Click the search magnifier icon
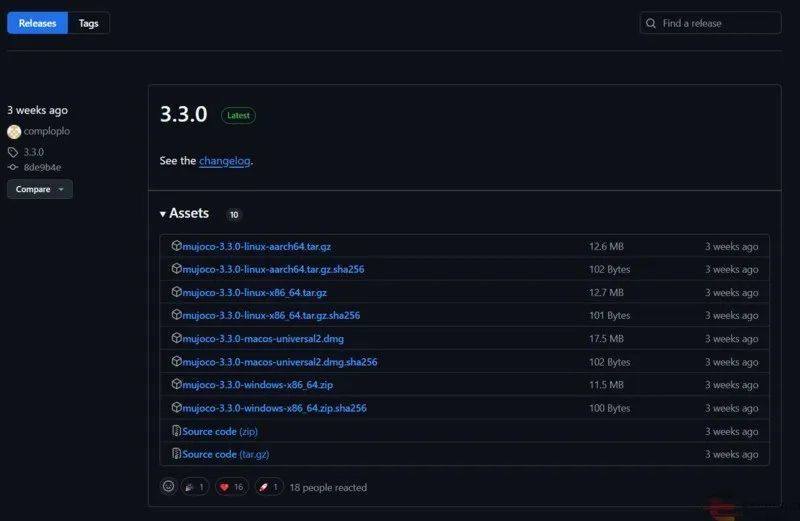This screenshot has height=521, width=800. click(651, 23)
